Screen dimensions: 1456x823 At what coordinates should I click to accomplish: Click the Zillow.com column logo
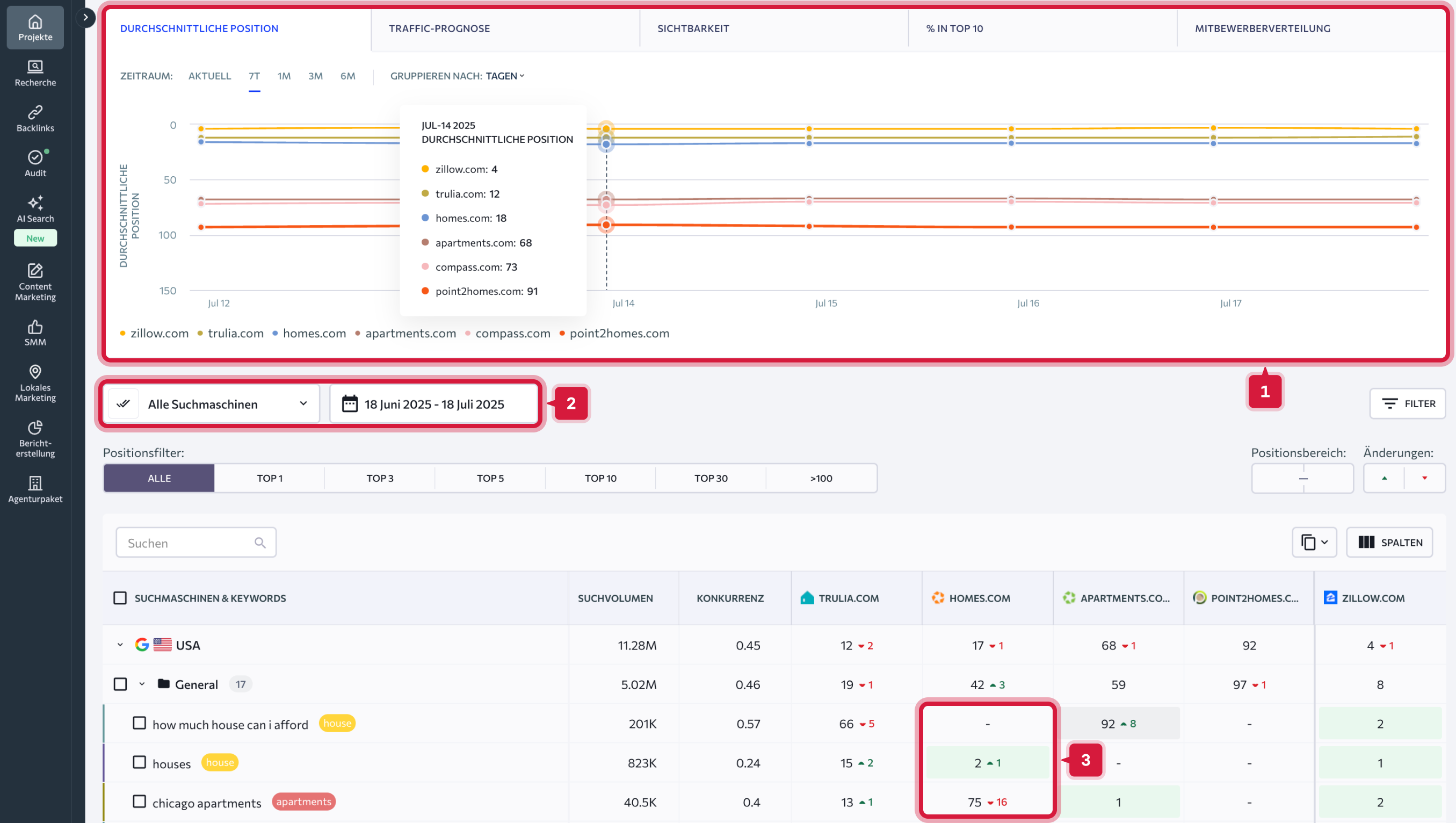[x=1330, y=597]
